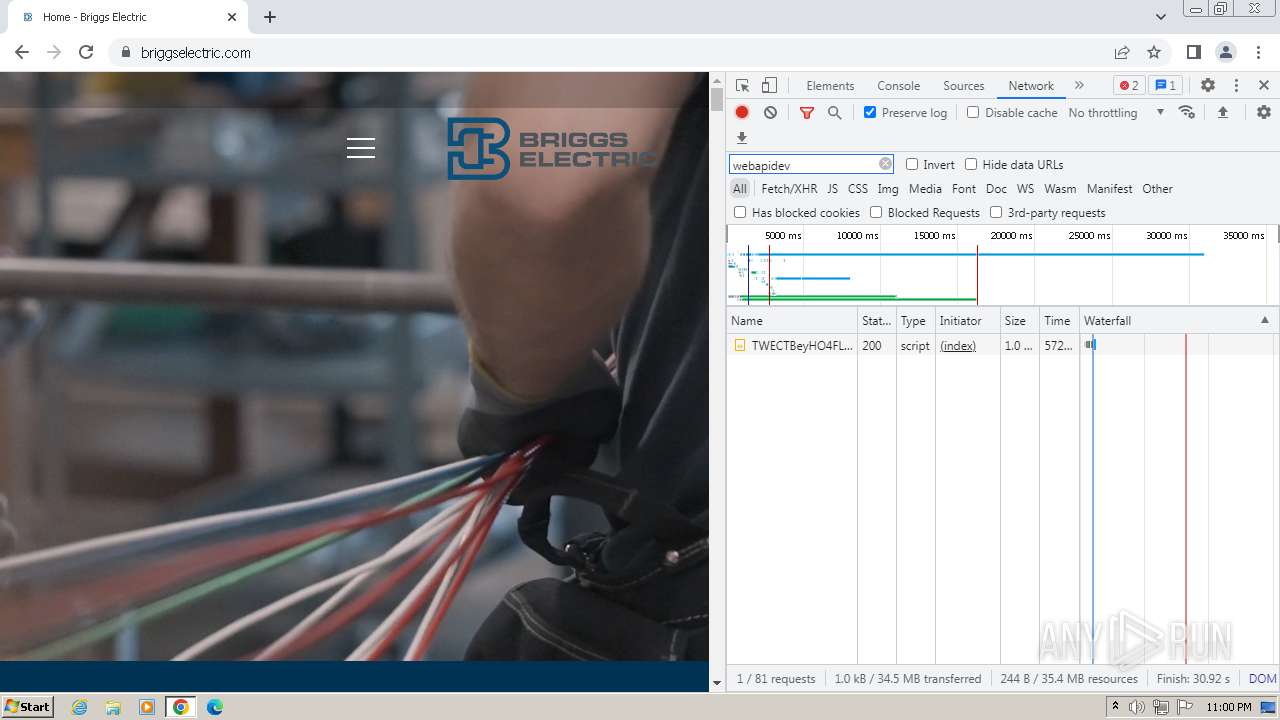The width and height of the screenshot is (1280, 720).
Task: Switch to the Console tab
Action: [898, 86]
